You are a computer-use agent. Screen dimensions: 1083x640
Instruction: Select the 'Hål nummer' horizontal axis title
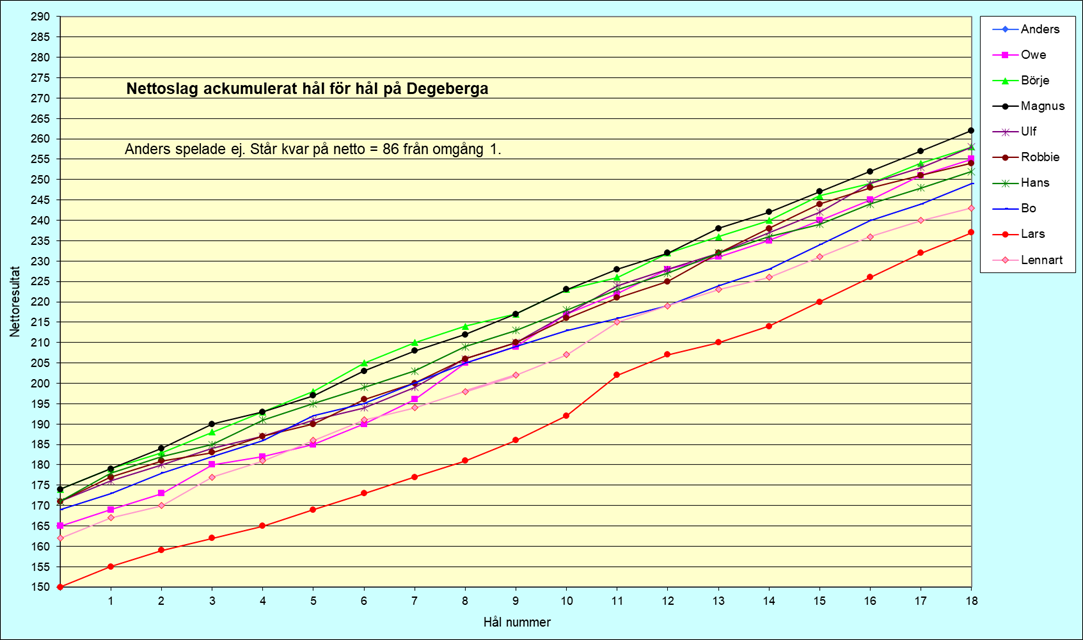click(x=515, y=622)
